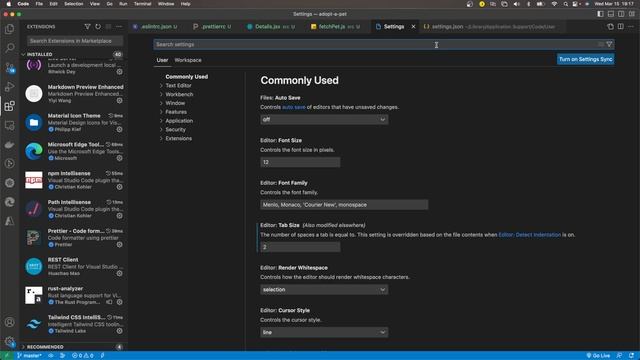
Task: Open the Cursor Style dropdown
Action: (x=324, y=332)
